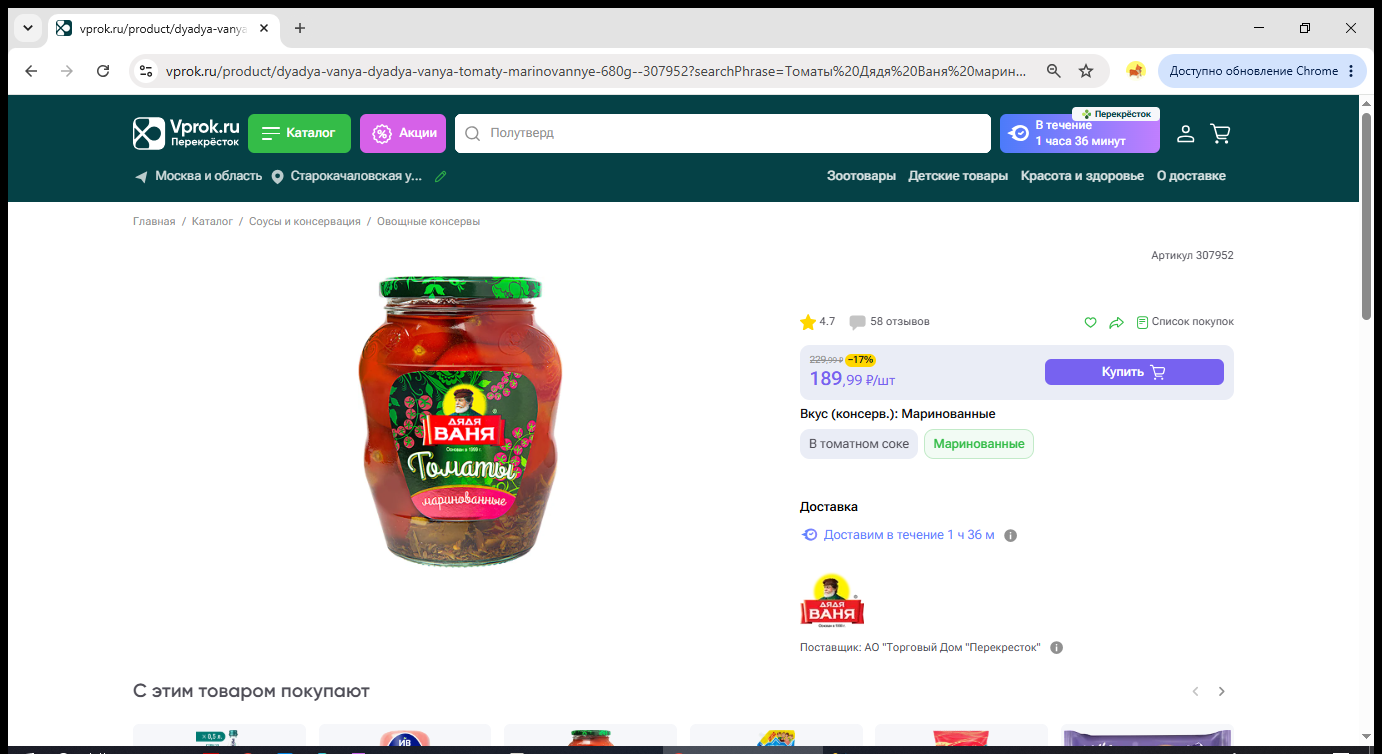The image size is (1382, 754).
Task: Go to Главная breadcrumb link
Action: tap(154, 222)
